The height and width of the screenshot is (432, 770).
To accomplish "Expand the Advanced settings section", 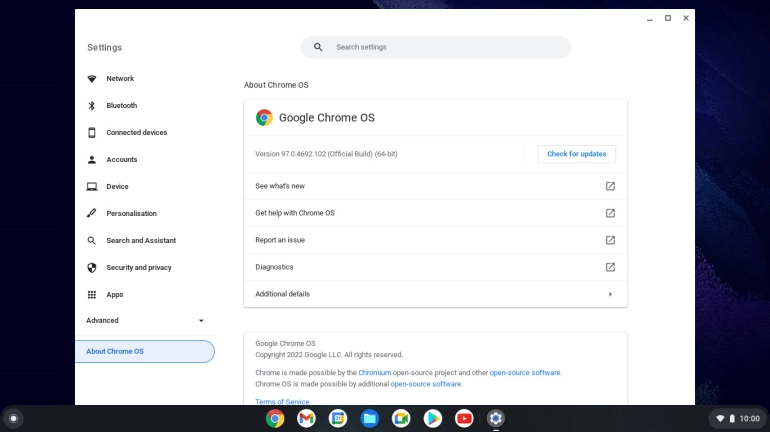I will pyautogui.click(x=145, y=321).
